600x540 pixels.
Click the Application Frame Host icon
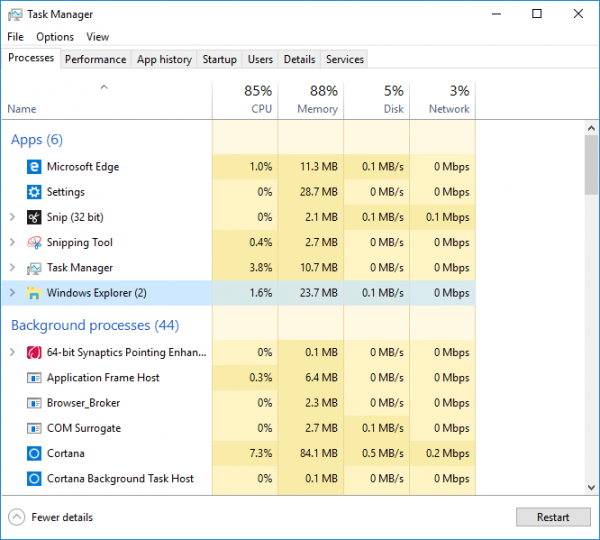coord(34,378)
